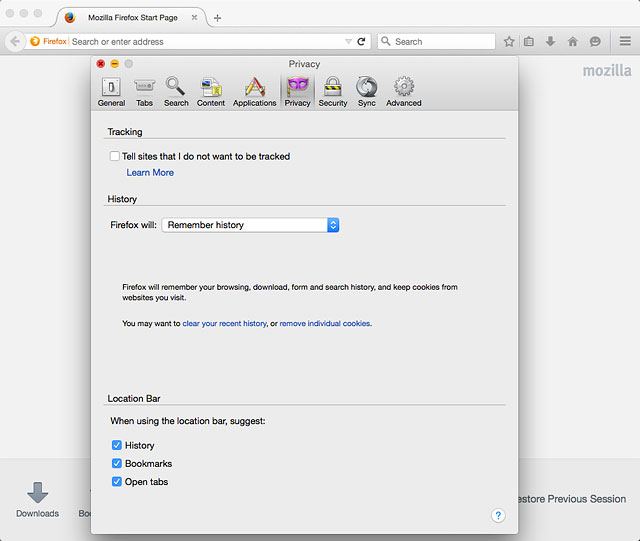Show bookmarks list icon in toolbar
Viewport: 640px width, 541px height.
[x=529, y=41]
